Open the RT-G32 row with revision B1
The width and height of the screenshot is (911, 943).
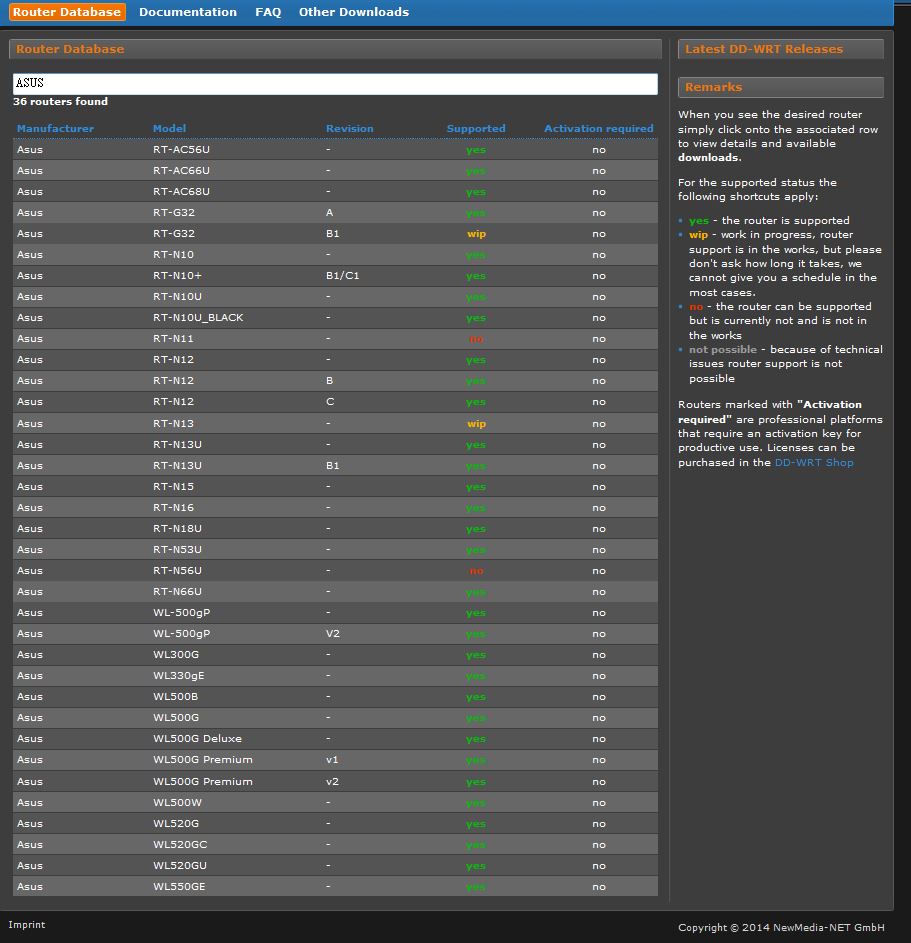(x=335, y=234)
